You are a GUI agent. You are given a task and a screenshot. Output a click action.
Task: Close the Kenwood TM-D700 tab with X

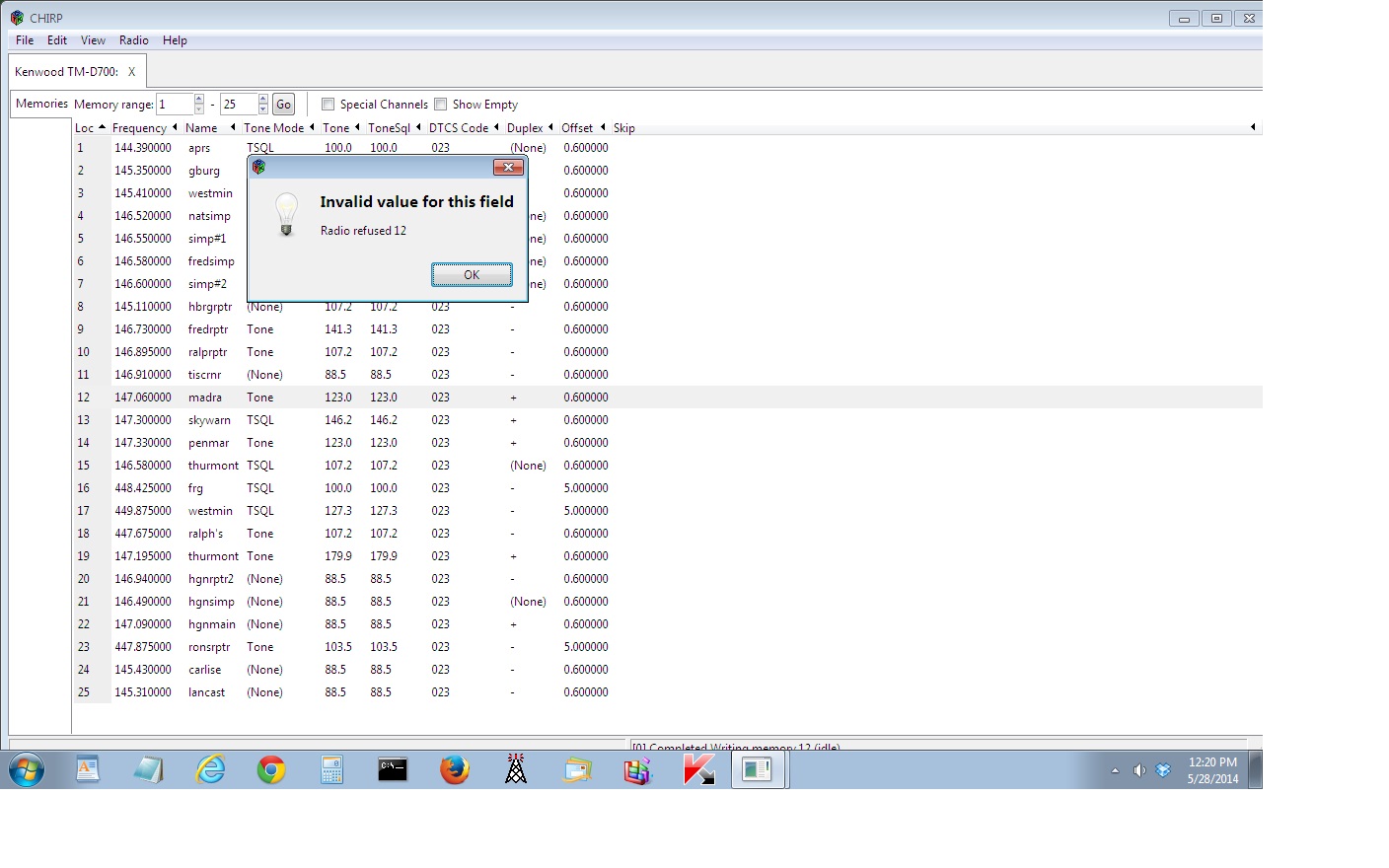(131, 72)
